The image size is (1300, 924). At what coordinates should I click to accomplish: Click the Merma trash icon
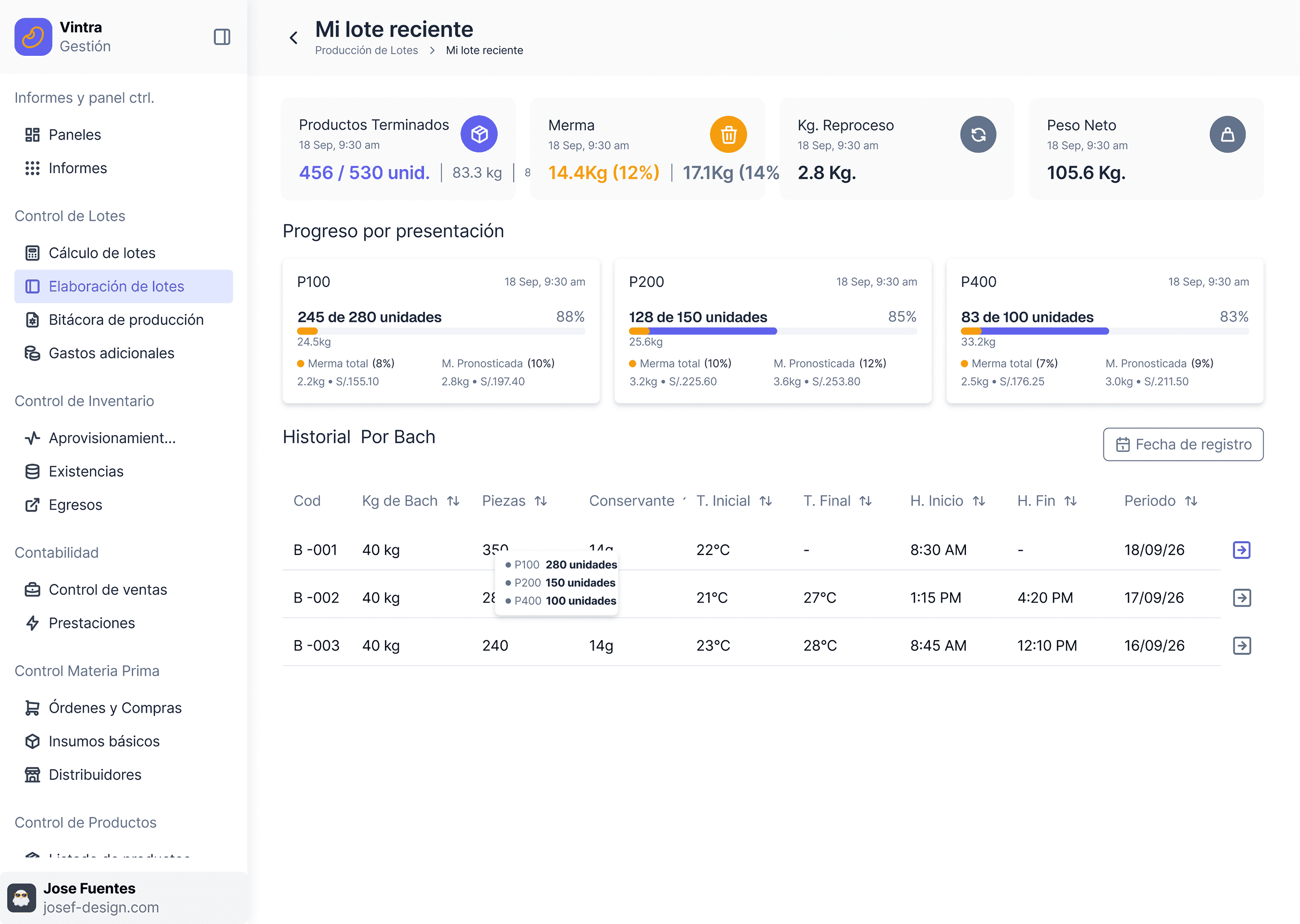point(728,134)
